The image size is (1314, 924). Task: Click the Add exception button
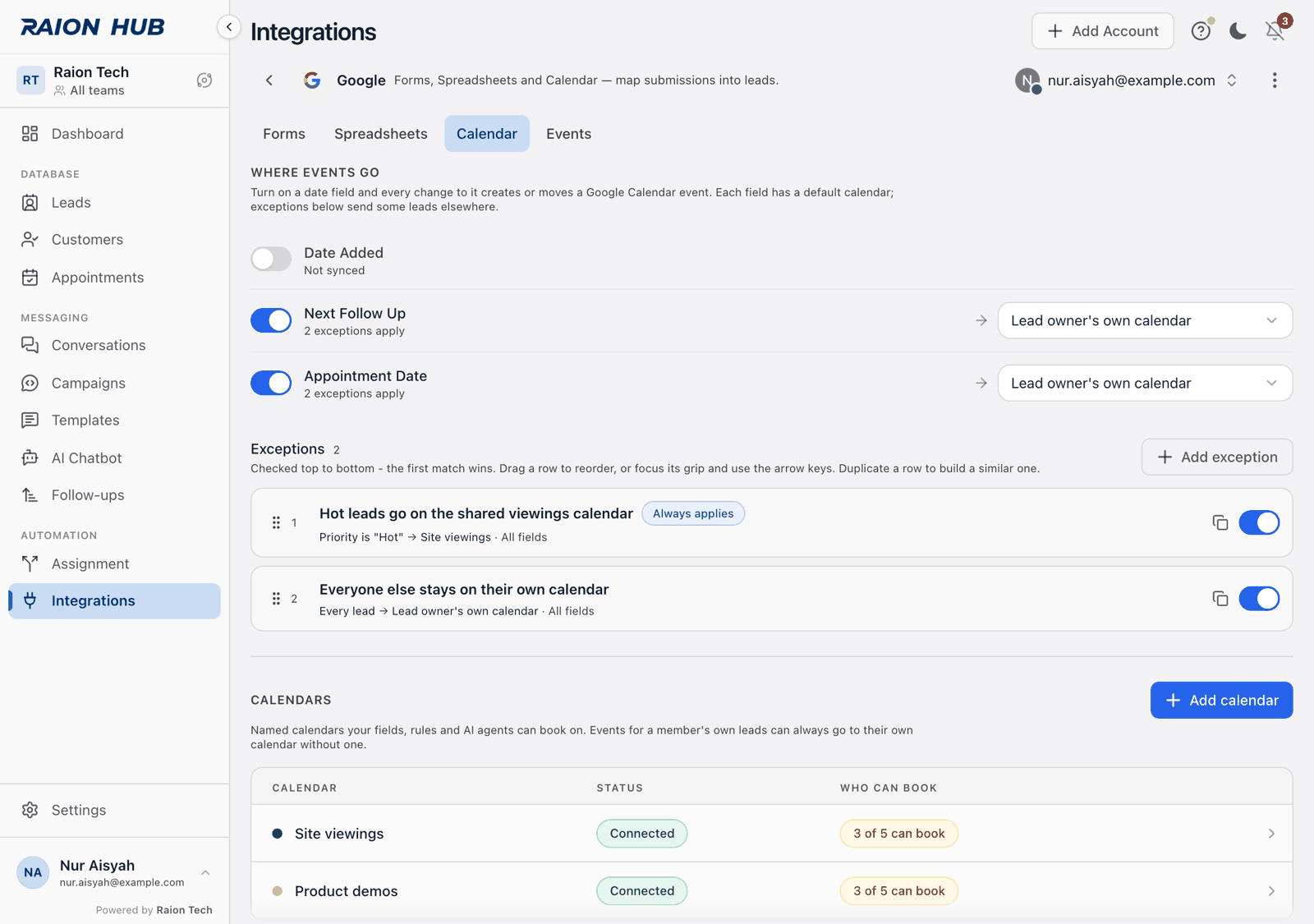[x=1217, y=457]
